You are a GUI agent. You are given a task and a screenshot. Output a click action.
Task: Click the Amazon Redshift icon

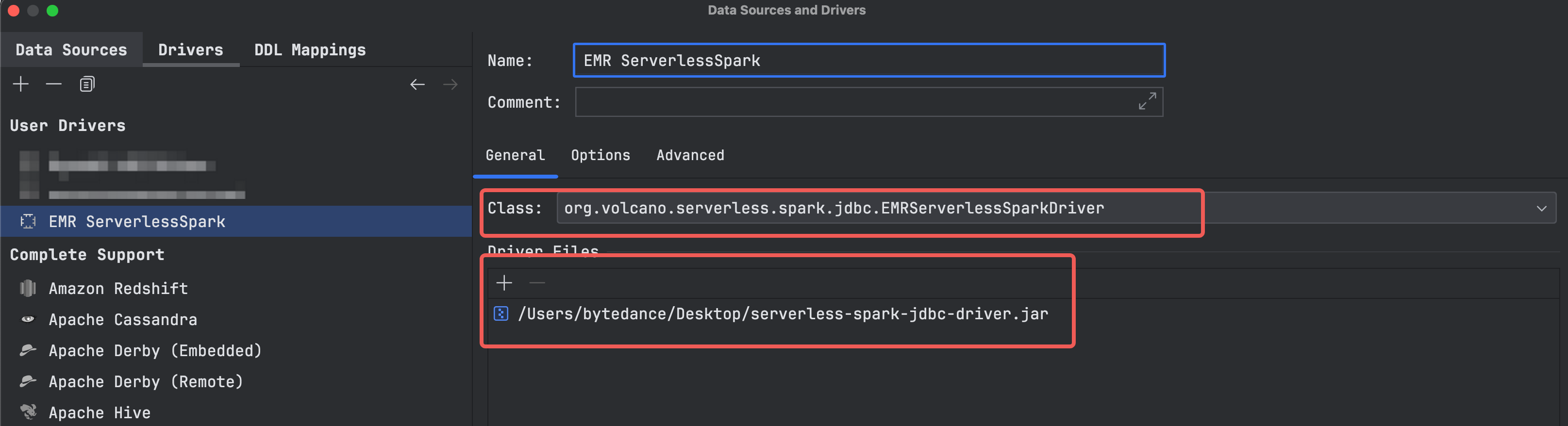28,289
